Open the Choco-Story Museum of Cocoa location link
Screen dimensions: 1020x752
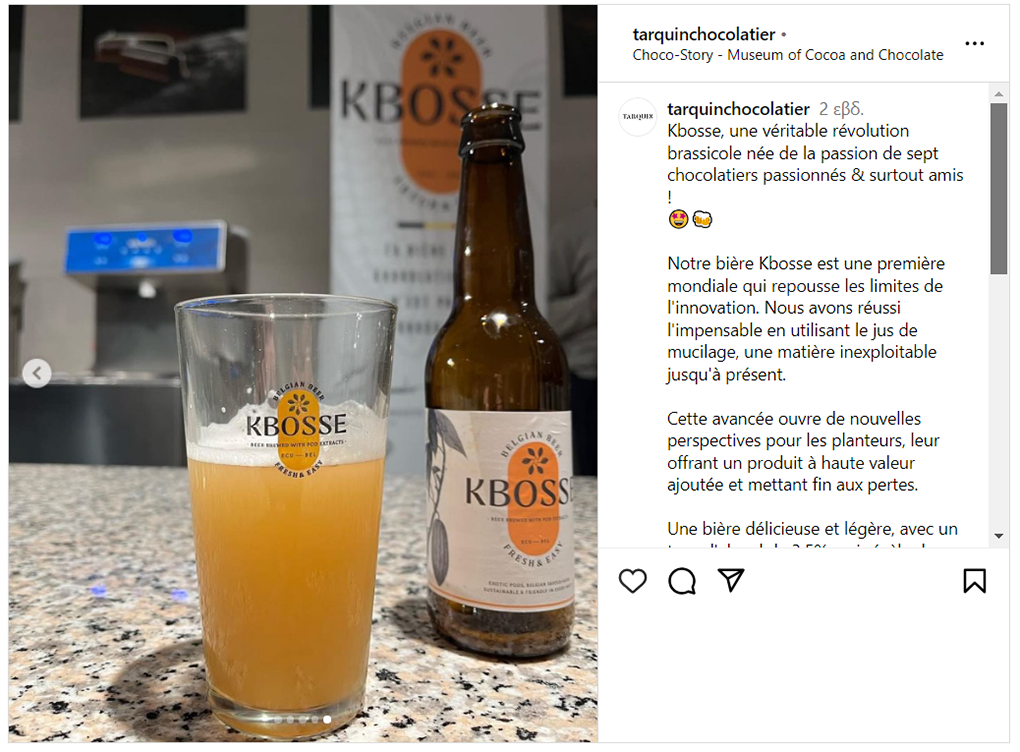[x=788, y=55]
